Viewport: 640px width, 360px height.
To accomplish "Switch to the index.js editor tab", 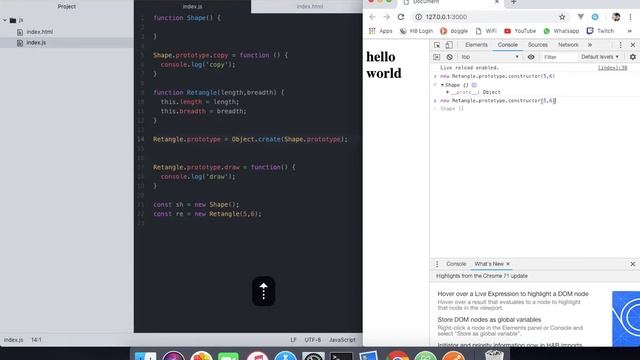I will [192, 7].
